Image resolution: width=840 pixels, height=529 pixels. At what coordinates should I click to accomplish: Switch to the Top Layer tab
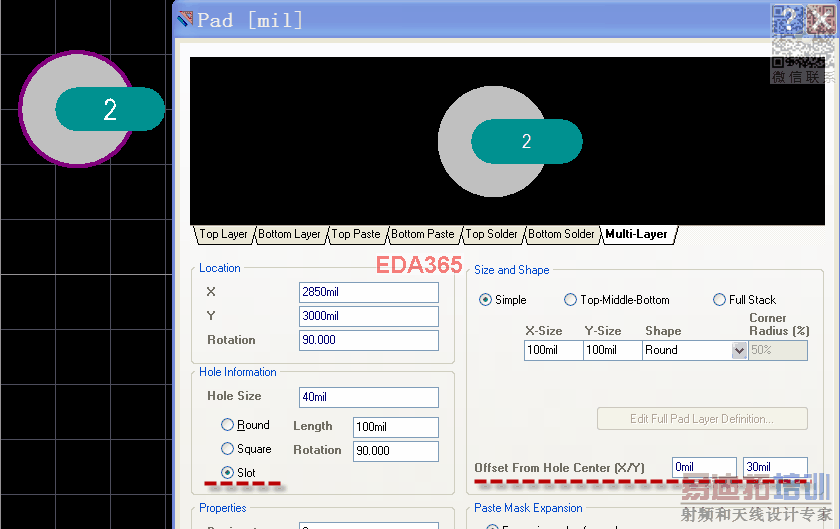(223, 234)
